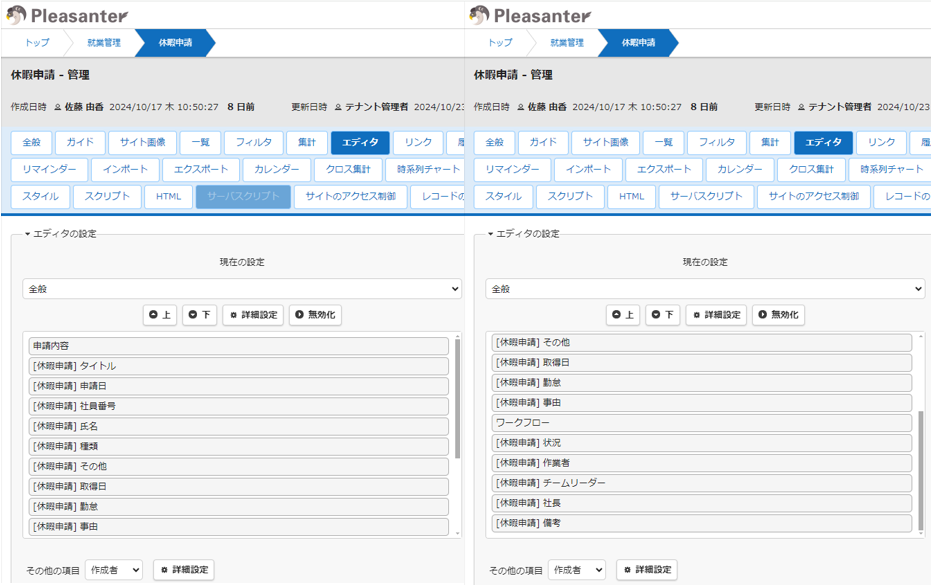Click the トップ breadcrumb in right pane
931x586 pixels.
(500, 43)
